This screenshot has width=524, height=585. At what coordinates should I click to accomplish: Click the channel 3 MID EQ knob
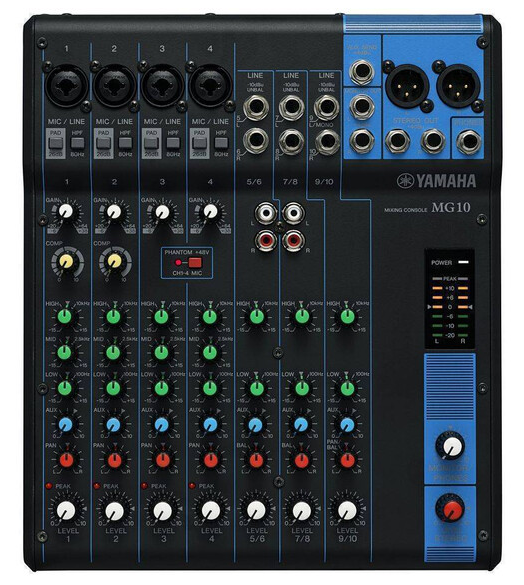(x=161, y=352)
